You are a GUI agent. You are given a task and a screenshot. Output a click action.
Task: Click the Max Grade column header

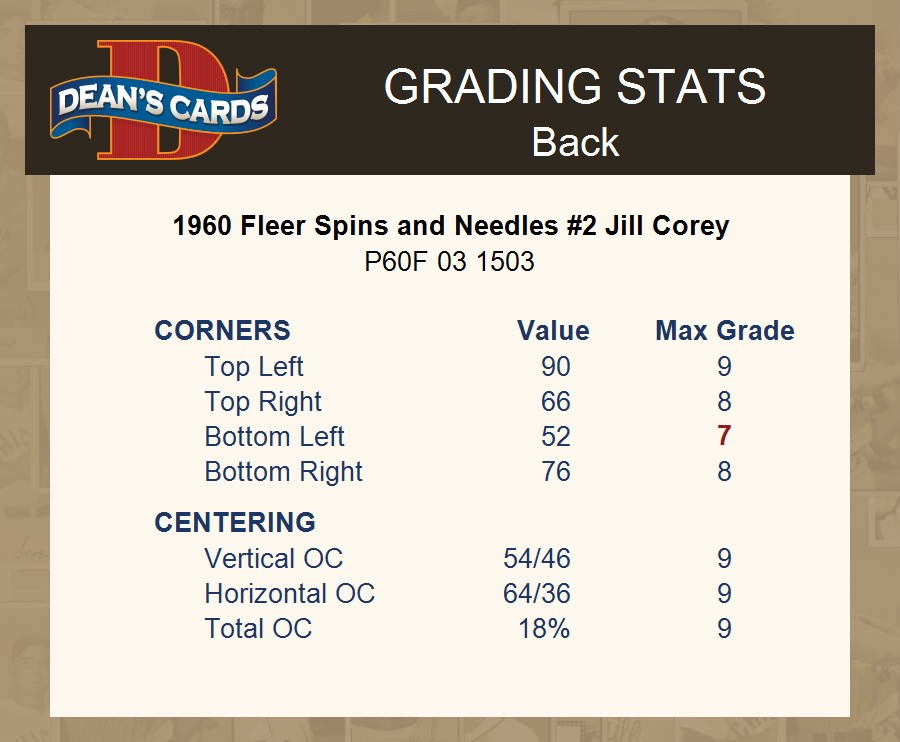point(724,331)
